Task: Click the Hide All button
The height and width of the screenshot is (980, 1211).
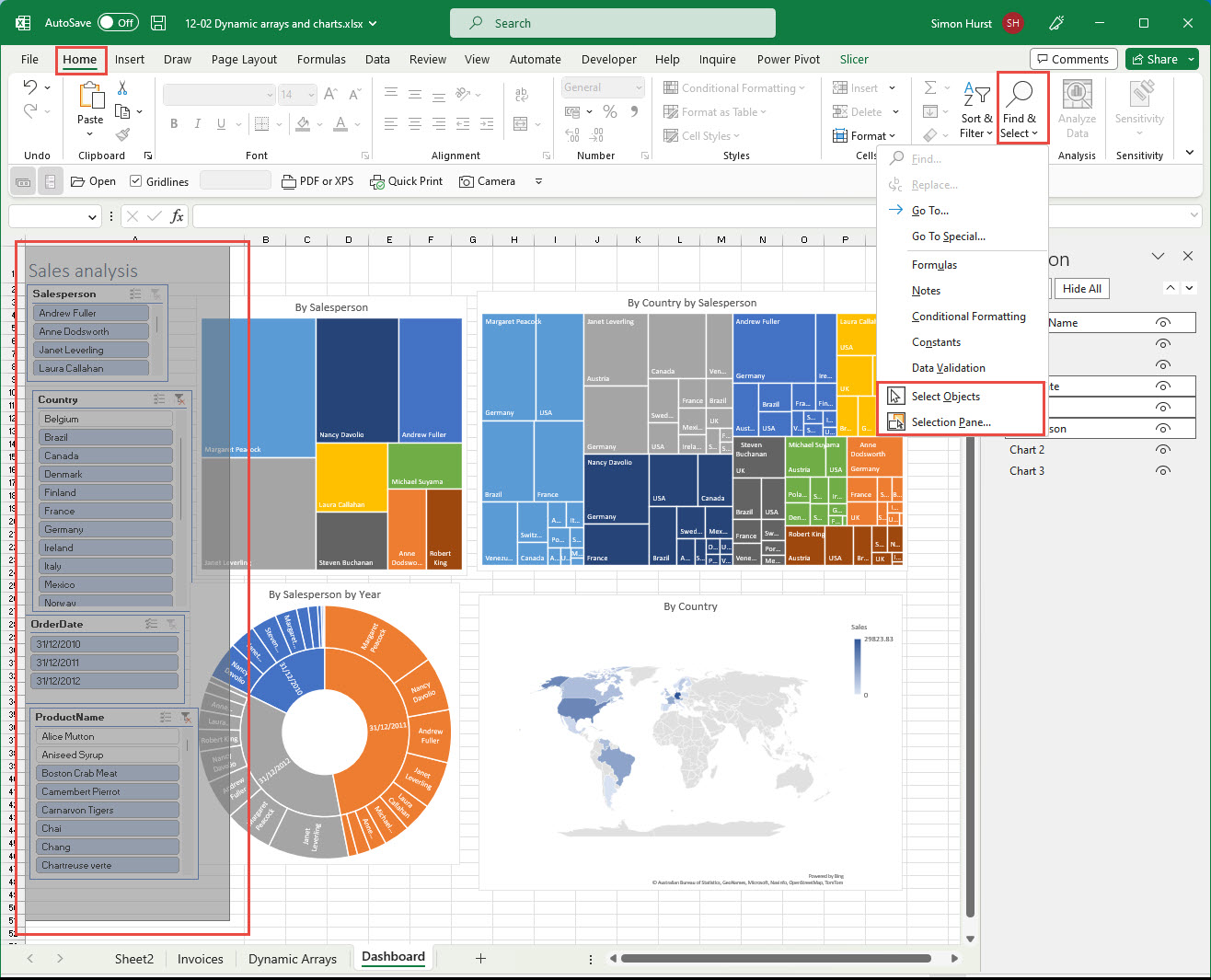Action: [1081, 288]
